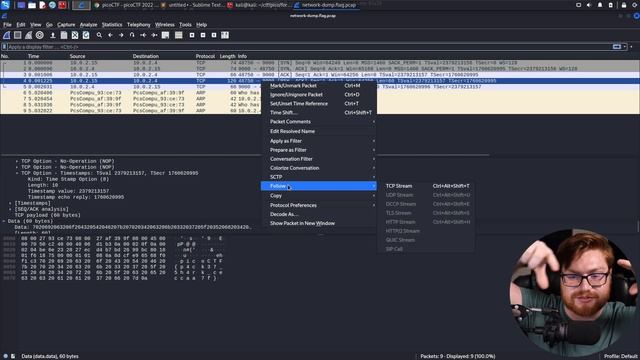The image size is (640, 360).
Task: Click the volume icon in system tray
Action: [x=589, y=5]
